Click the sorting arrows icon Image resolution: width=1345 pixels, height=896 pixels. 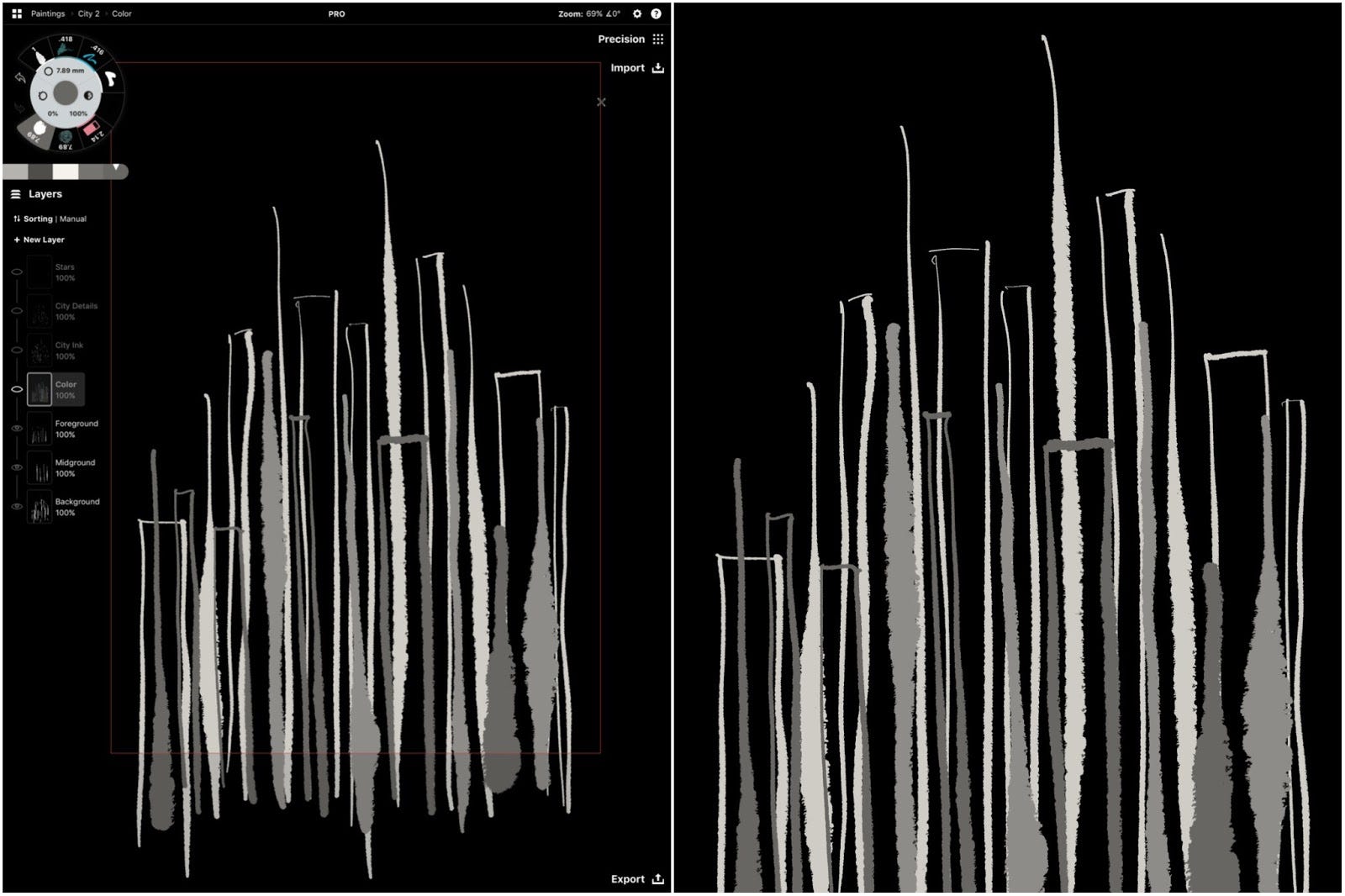17,219
